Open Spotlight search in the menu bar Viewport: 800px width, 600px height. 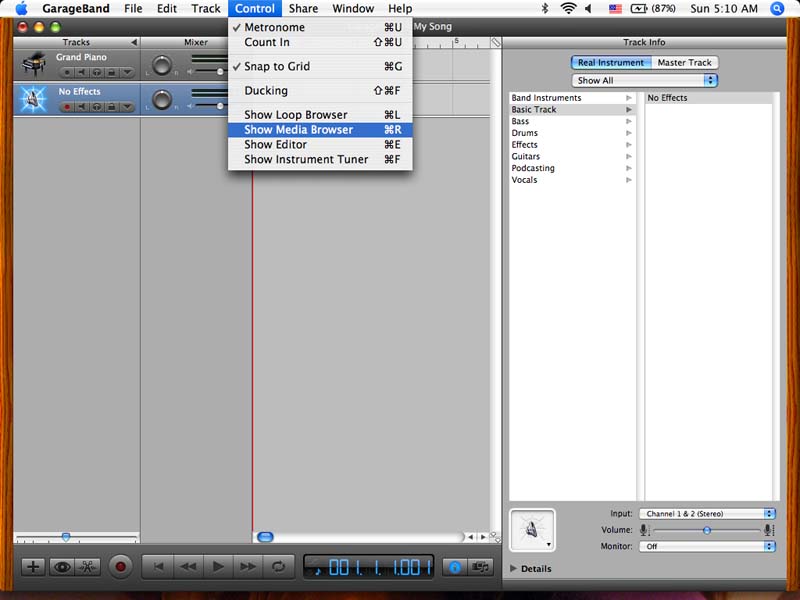[x=777, y=9]
